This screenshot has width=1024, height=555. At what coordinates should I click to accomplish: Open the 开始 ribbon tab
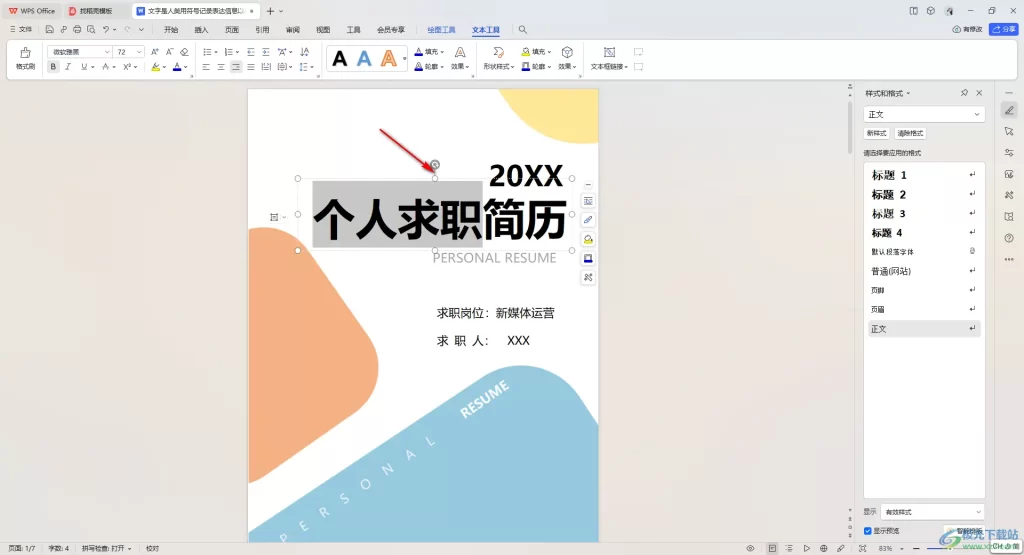[171, 29]
